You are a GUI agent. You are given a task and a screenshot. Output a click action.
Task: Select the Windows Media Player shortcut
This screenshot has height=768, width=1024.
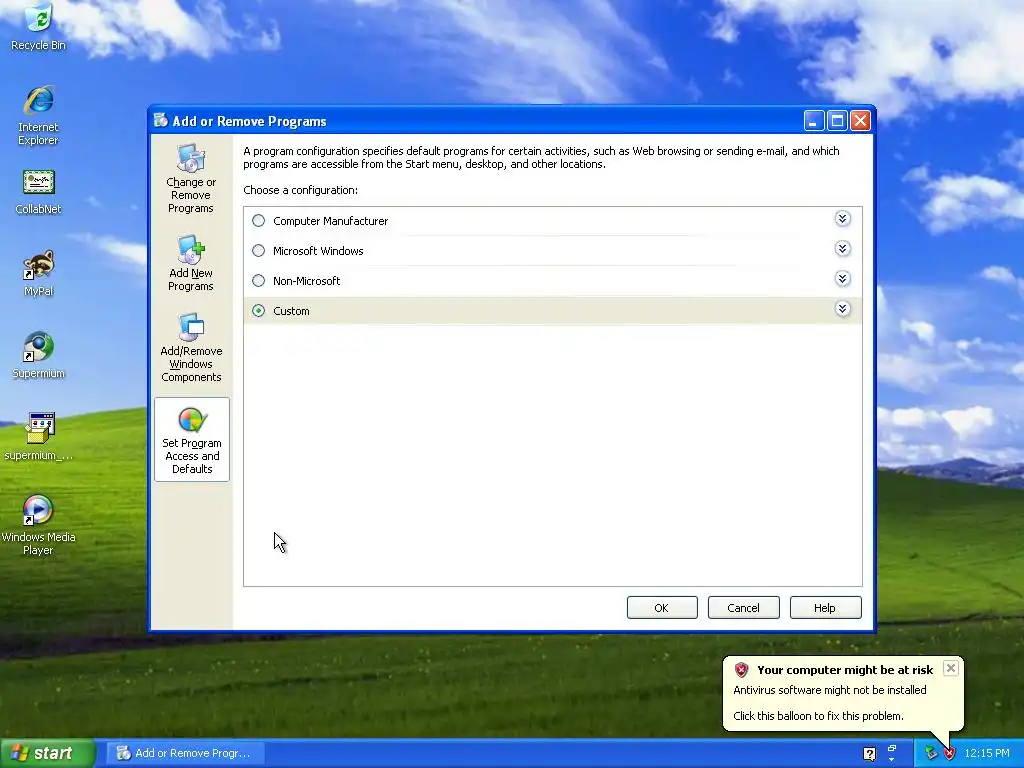click(39, 525)
